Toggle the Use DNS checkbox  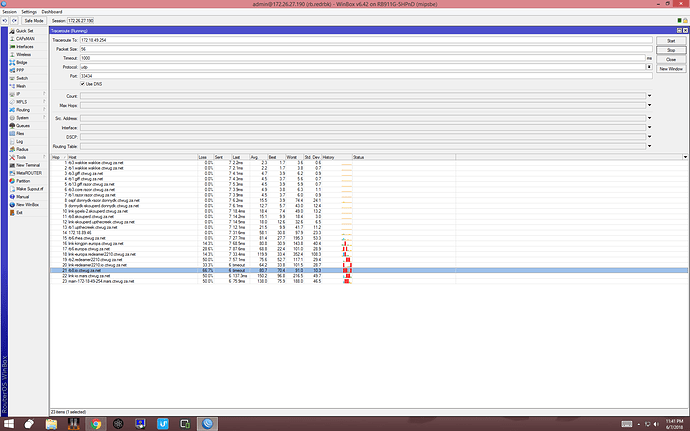(84, 83)
